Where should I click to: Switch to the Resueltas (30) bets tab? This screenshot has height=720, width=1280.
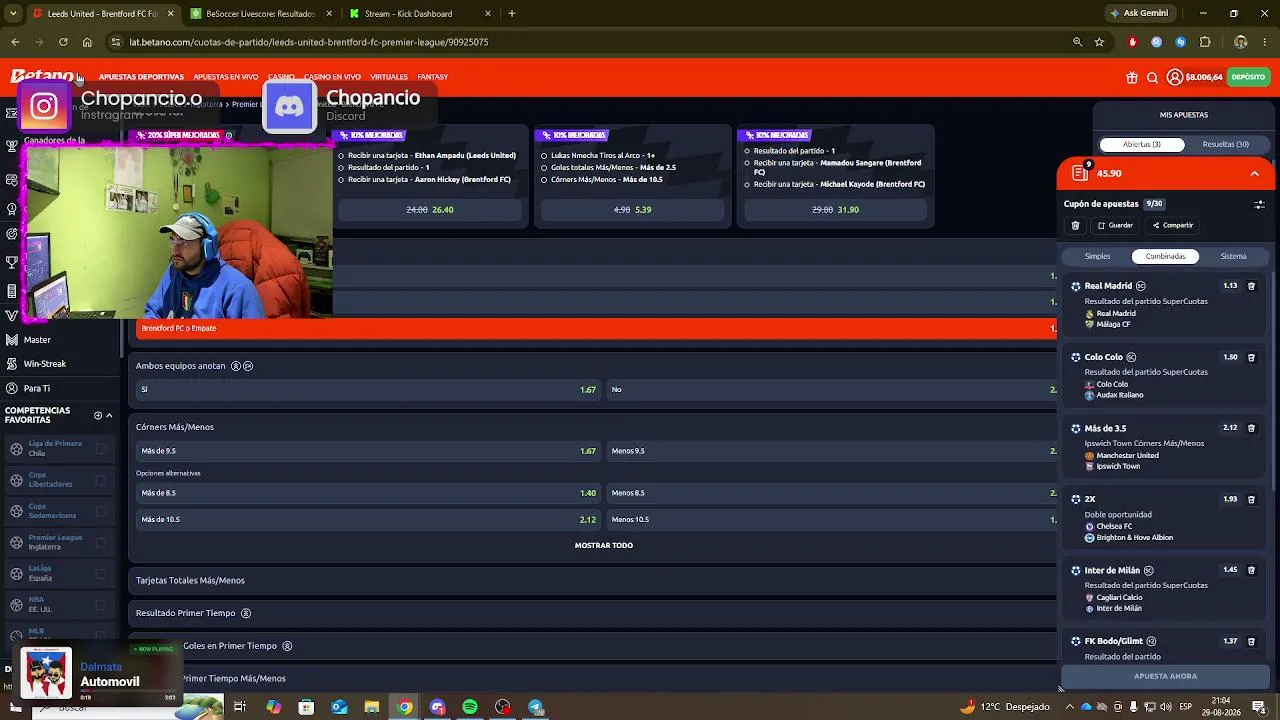[x=1226, y=144]
